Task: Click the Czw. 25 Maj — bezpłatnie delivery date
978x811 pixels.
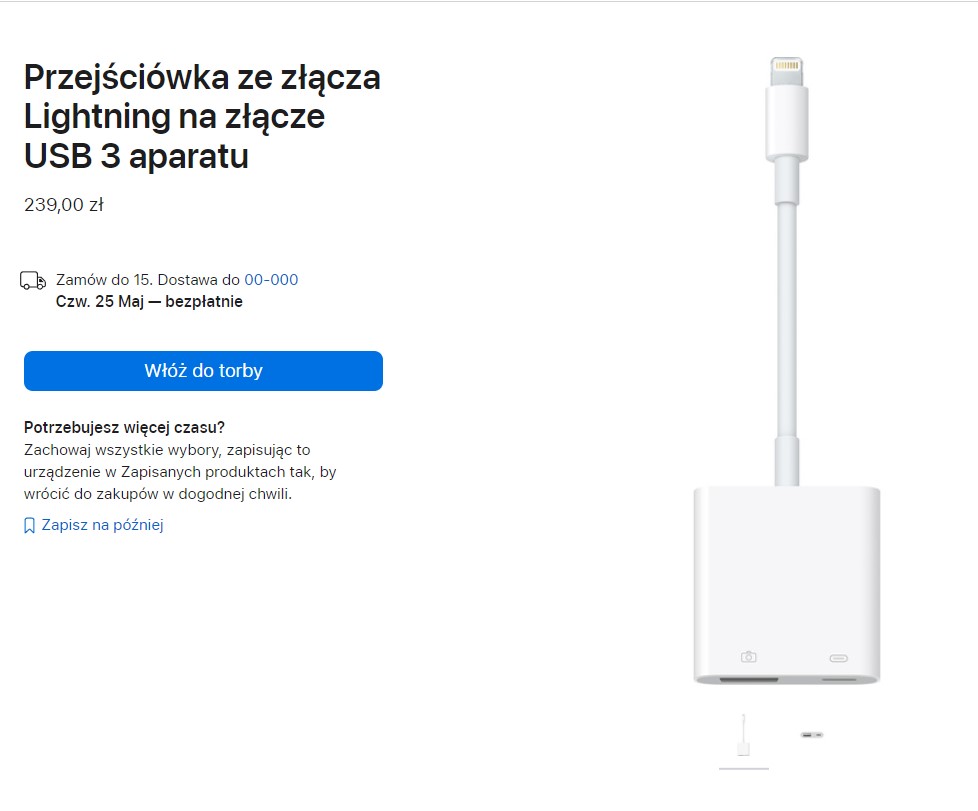Action: (149, 301)
